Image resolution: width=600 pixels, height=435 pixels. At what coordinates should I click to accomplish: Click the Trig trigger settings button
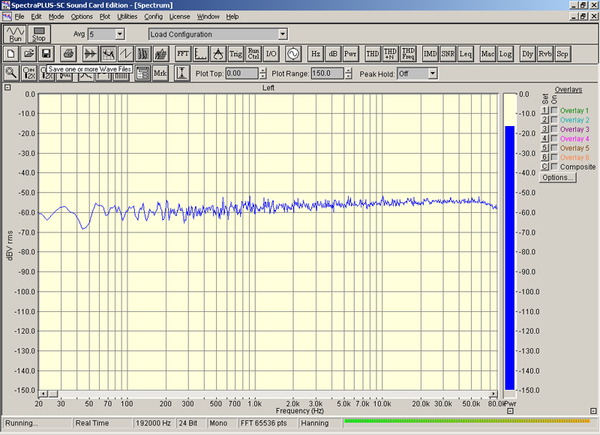[x=236, y=54]
